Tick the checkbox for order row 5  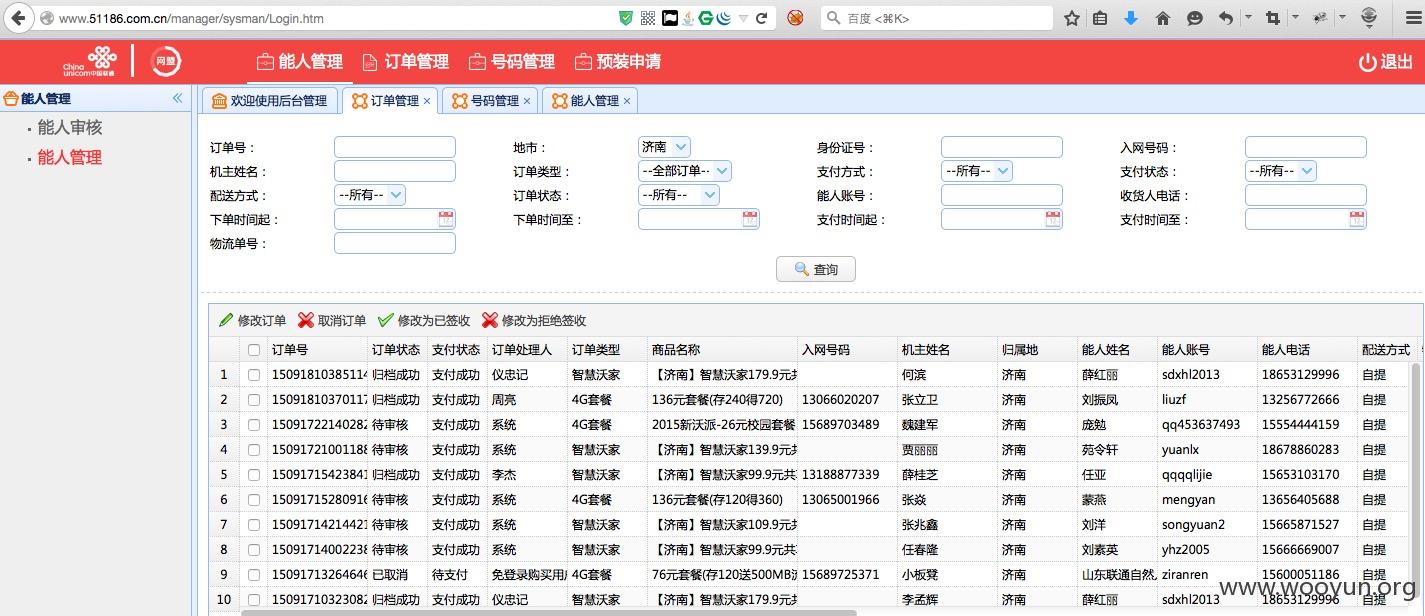[x=254, y=475]
